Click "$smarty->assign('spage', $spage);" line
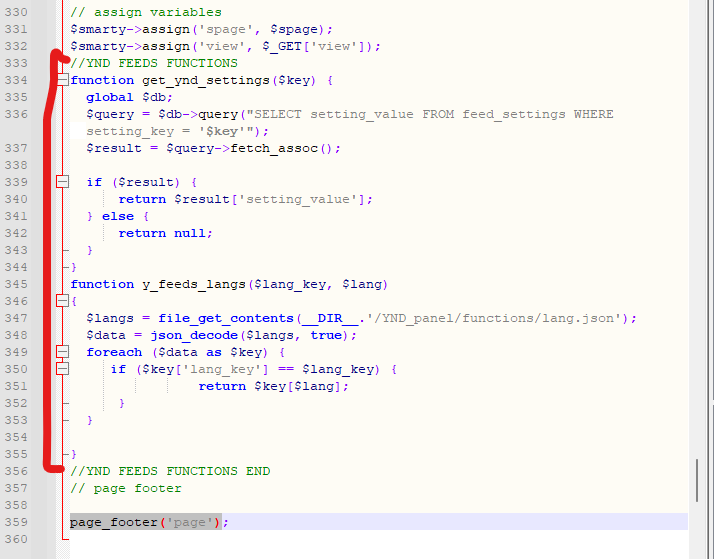Viewport: 714px width, 559px height. 202,29
